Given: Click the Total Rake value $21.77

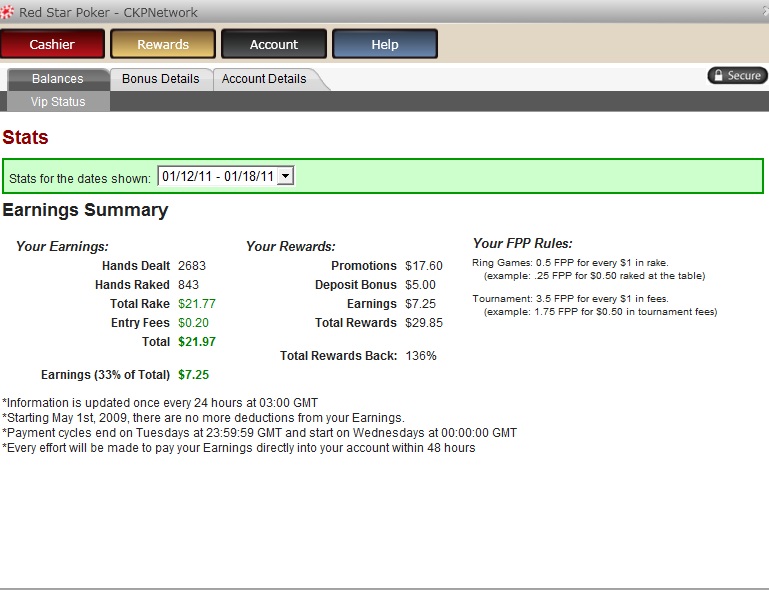Looking at the screenshot, I should click(x=197, y=304).
